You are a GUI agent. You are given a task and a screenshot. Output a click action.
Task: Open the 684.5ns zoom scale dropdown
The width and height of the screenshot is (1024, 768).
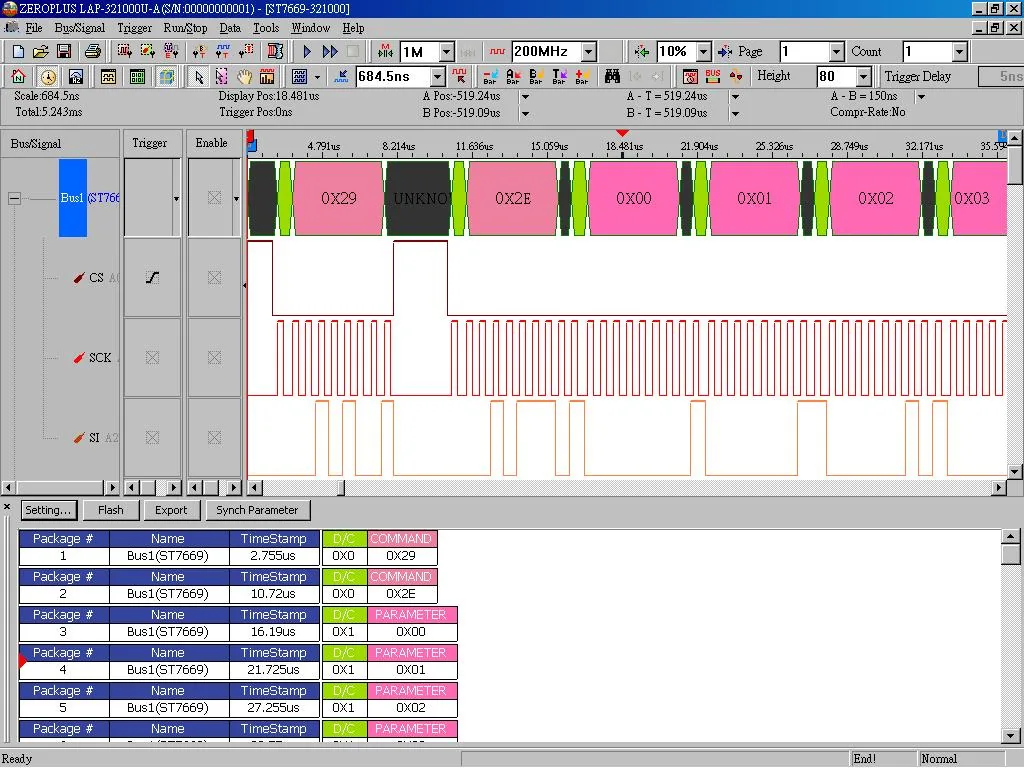click(x=438, y=76)
